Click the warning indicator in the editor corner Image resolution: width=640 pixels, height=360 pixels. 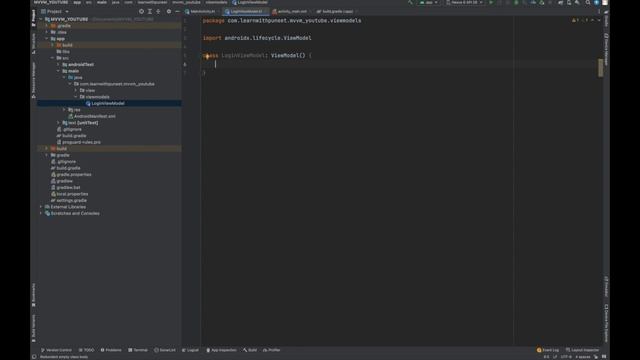click(576, 20)
